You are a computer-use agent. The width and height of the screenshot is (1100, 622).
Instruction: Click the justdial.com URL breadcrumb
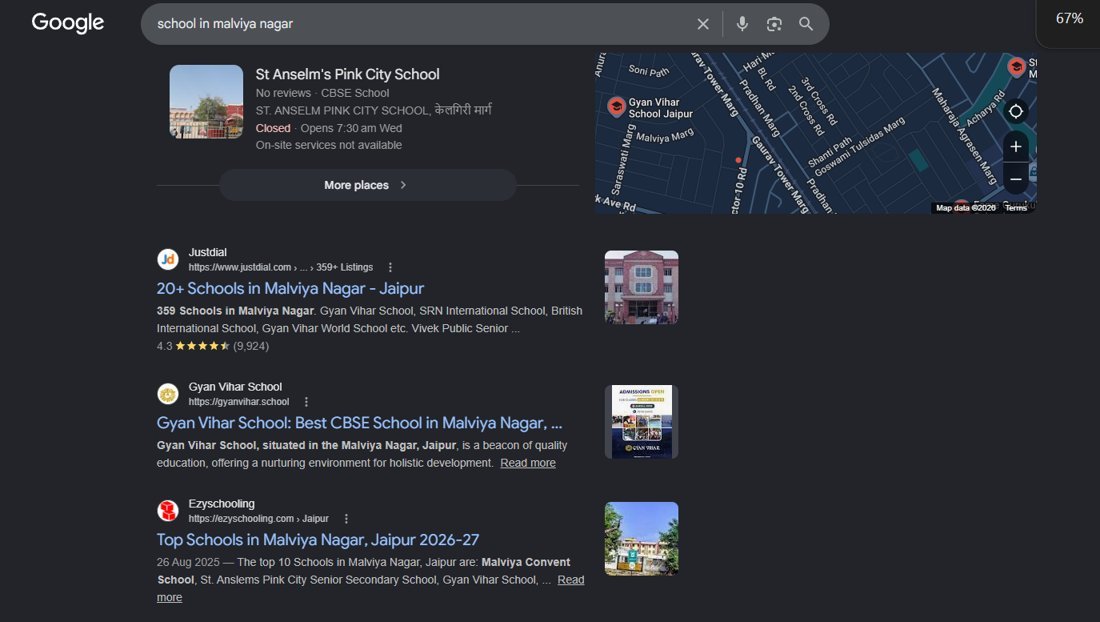pyautogui.click(x=281, y=267)
